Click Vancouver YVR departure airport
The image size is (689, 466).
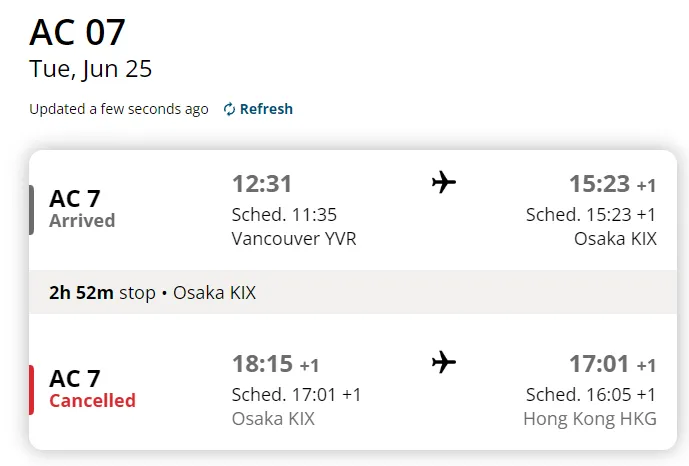(294, 239)
